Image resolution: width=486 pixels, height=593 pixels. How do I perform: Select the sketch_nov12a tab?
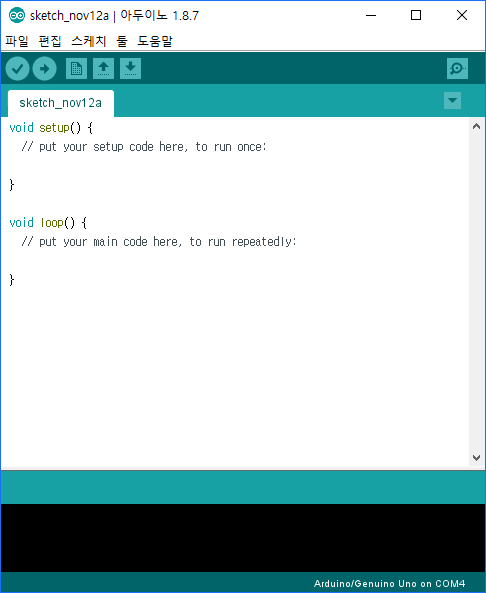click(61, 103)
